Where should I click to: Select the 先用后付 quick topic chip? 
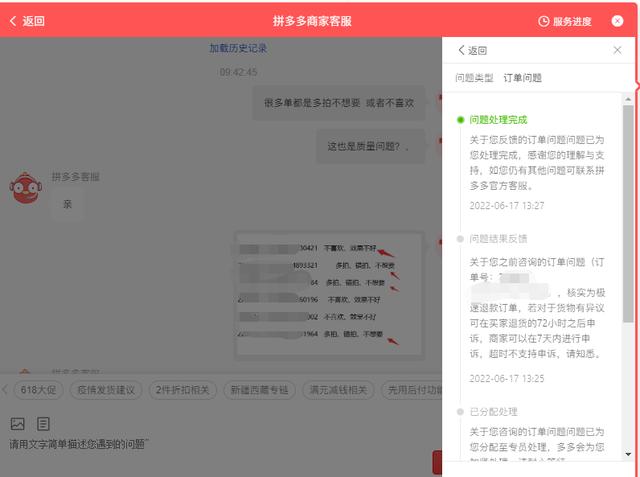click(x=411, y=390)
